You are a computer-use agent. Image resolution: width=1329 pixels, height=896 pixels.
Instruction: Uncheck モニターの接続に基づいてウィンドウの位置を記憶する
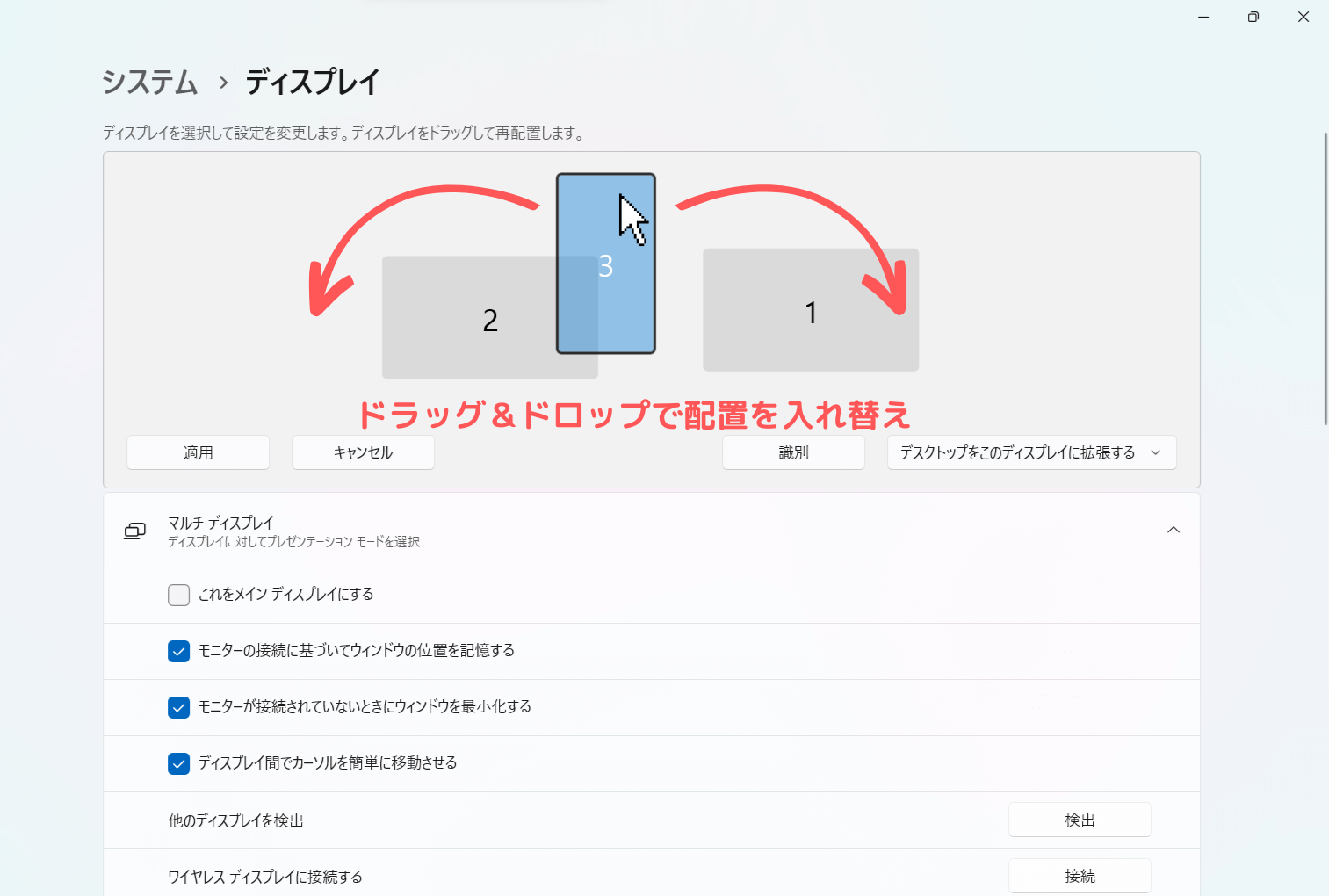click(179, 651)
